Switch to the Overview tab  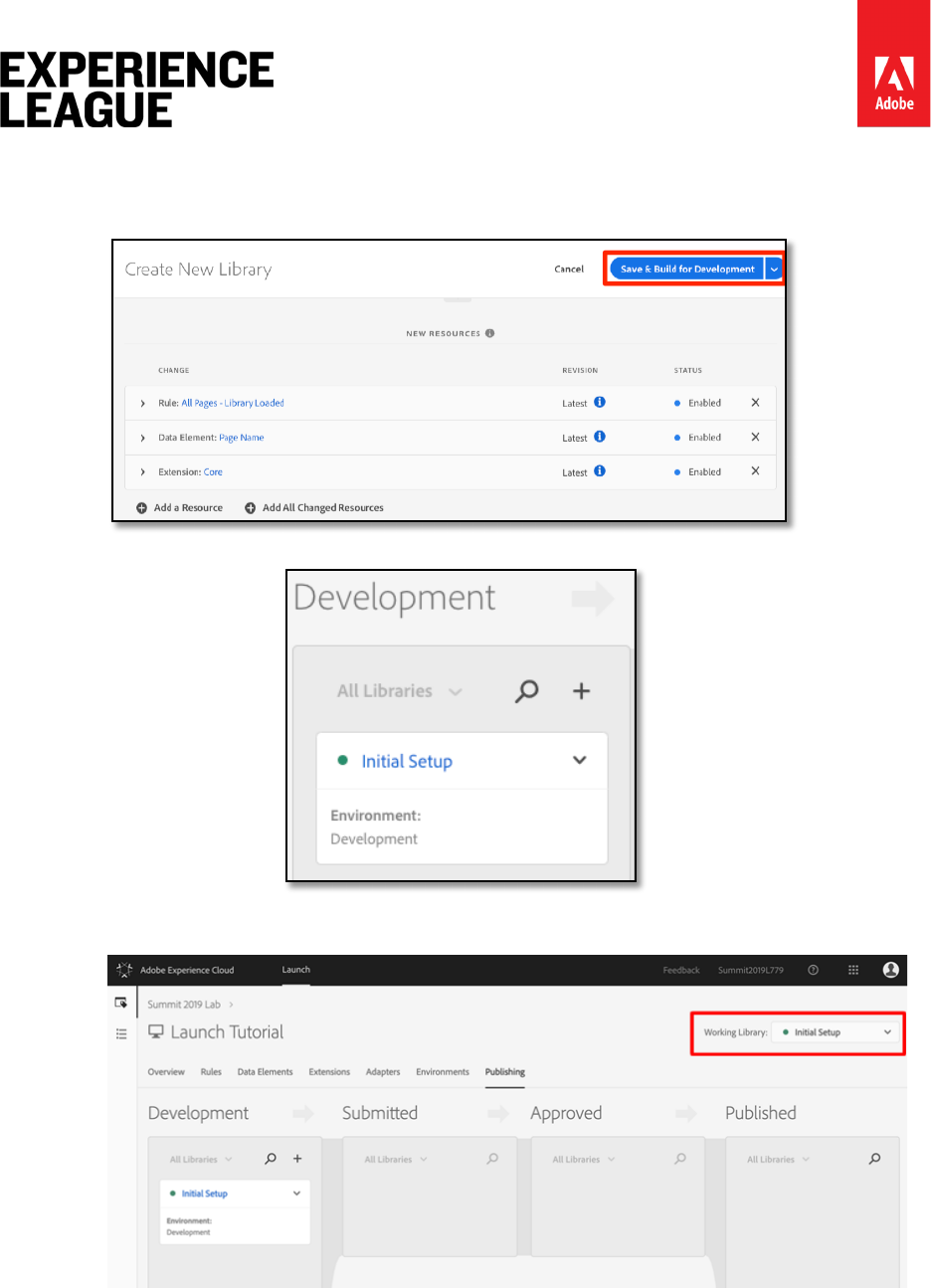tap(166, 1072)
